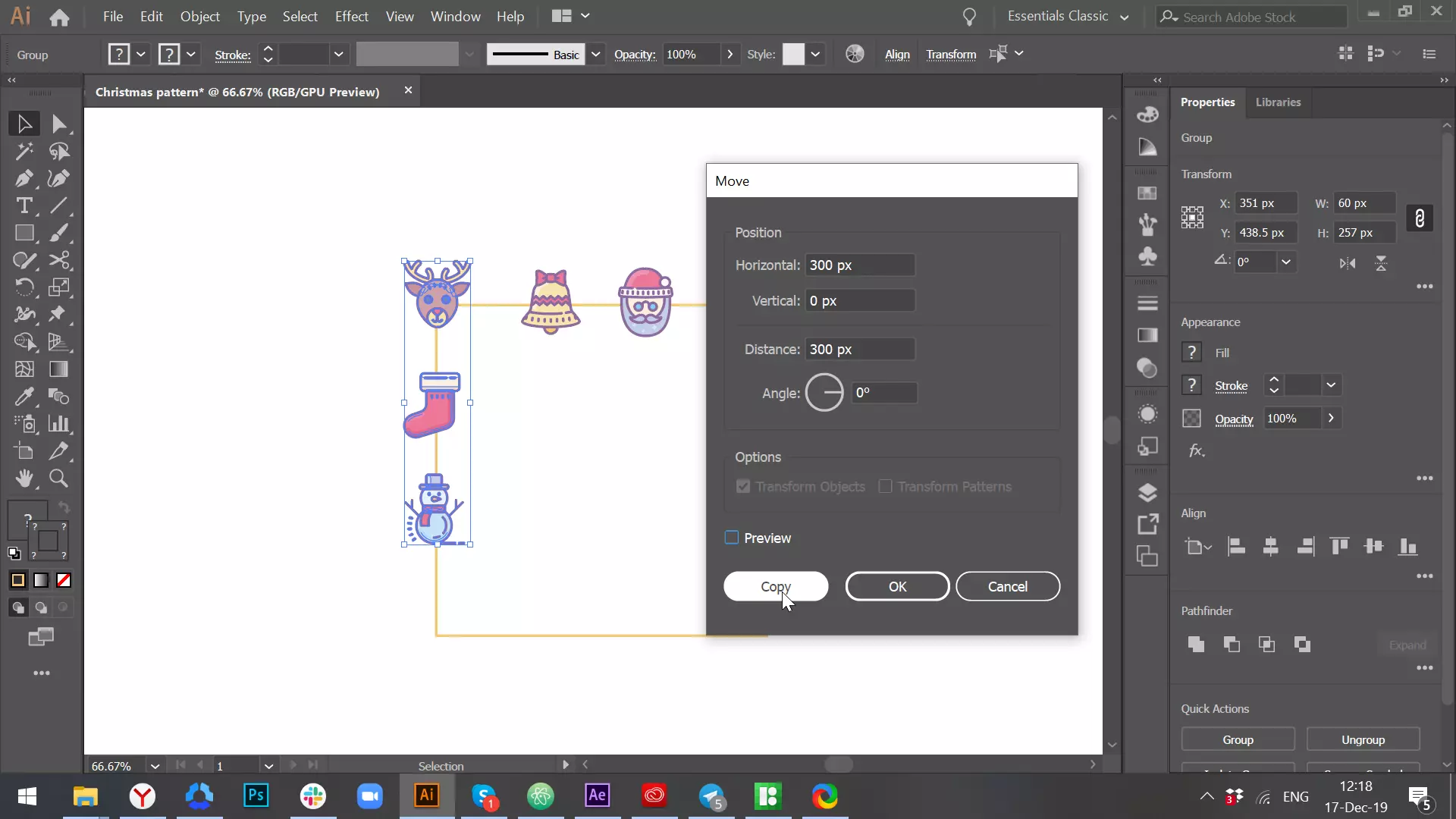The width and height of the screenshot is (1456, 819).
Task: Open Recolor Artwork wheel icon
Action: [x=855, y=54]
